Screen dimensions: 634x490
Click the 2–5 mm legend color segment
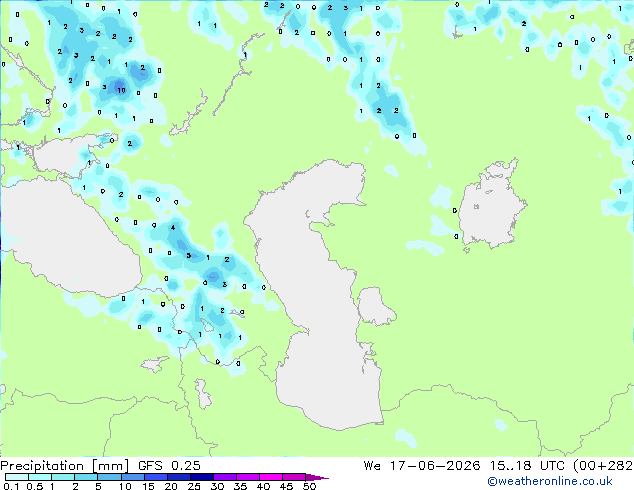tap(87, 477)
